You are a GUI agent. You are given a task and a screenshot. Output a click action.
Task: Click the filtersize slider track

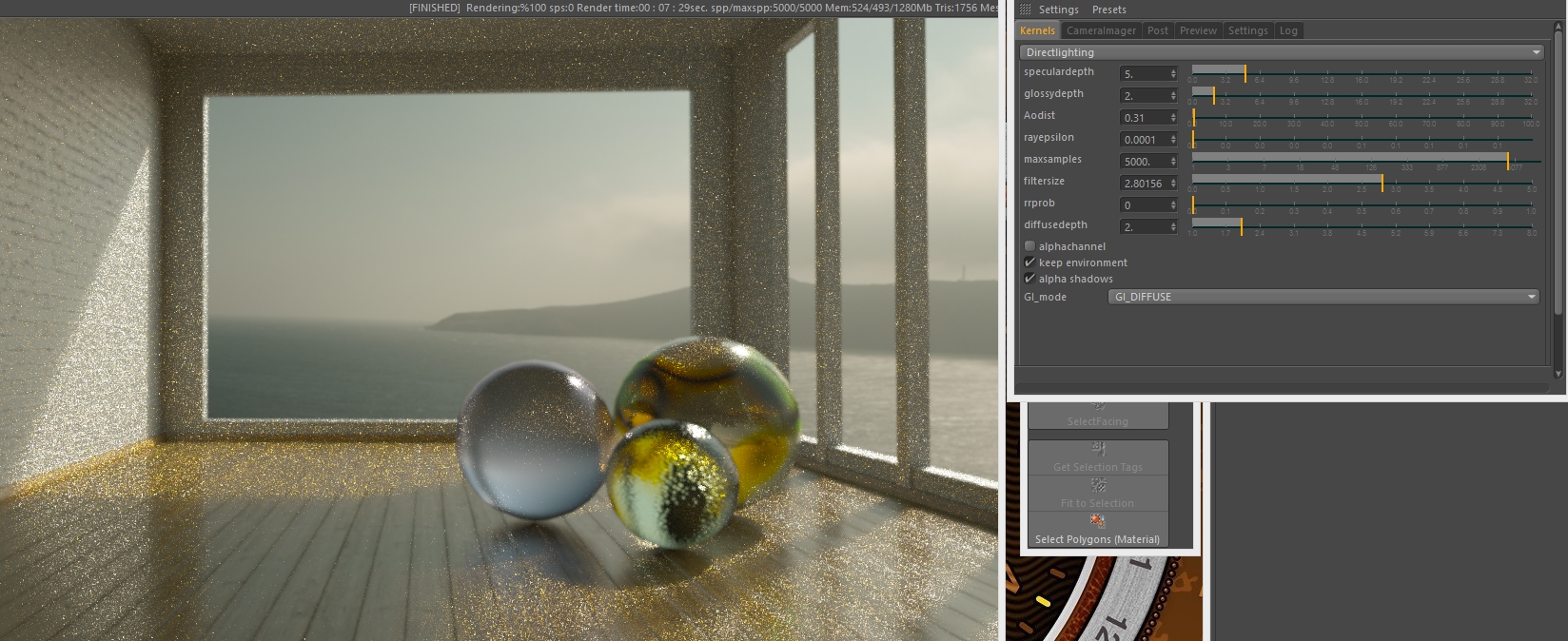point(1362,183)
